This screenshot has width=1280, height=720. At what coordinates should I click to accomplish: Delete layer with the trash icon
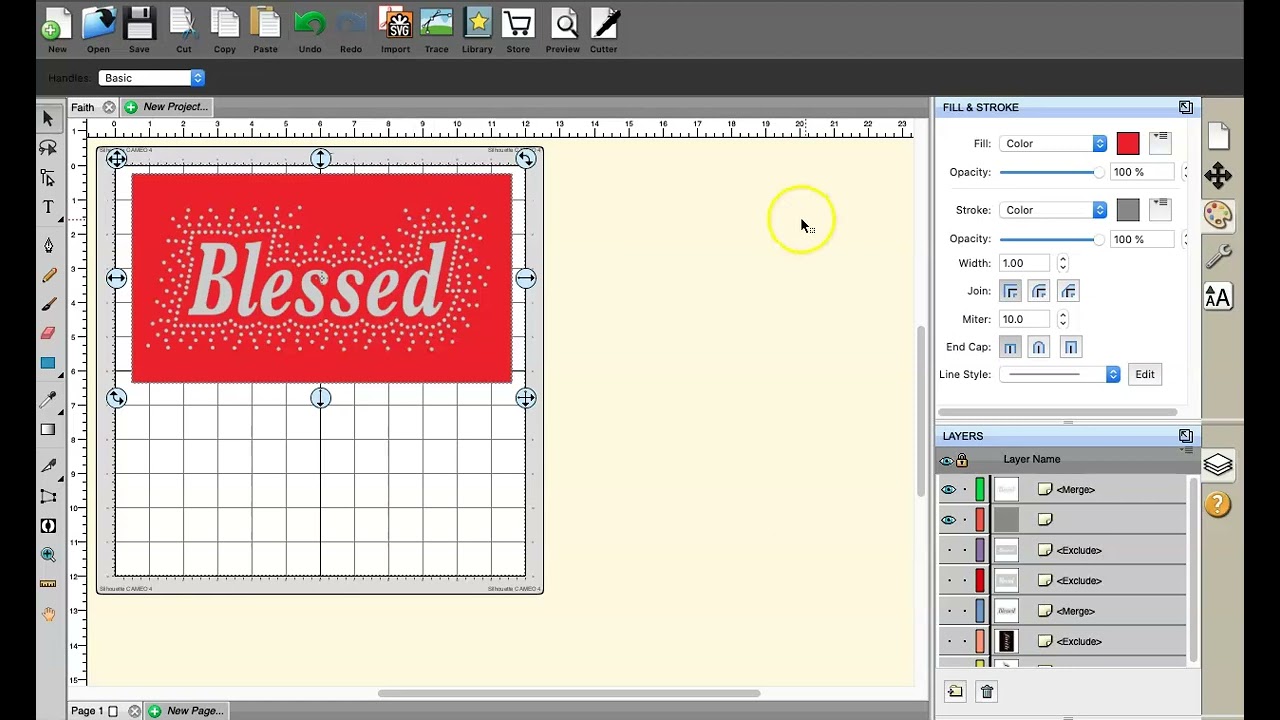987,692
